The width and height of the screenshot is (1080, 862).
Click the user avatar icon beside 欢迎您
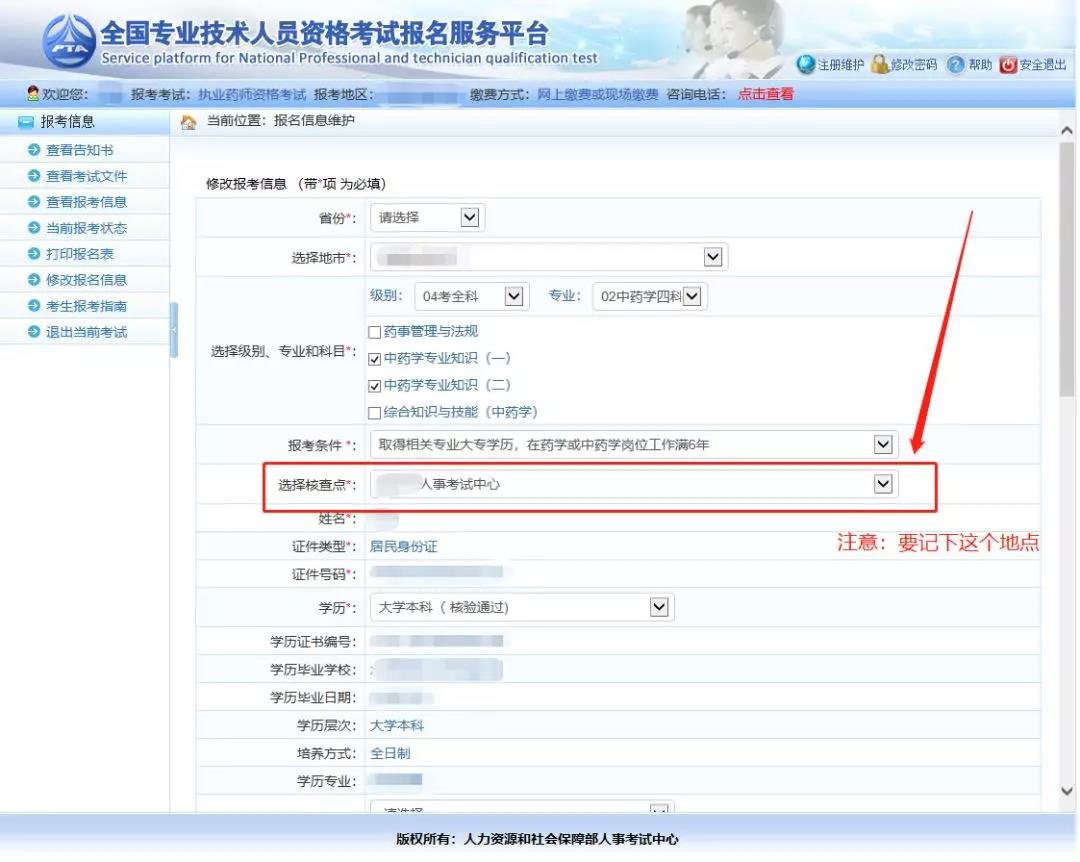(x=32, y=93)
